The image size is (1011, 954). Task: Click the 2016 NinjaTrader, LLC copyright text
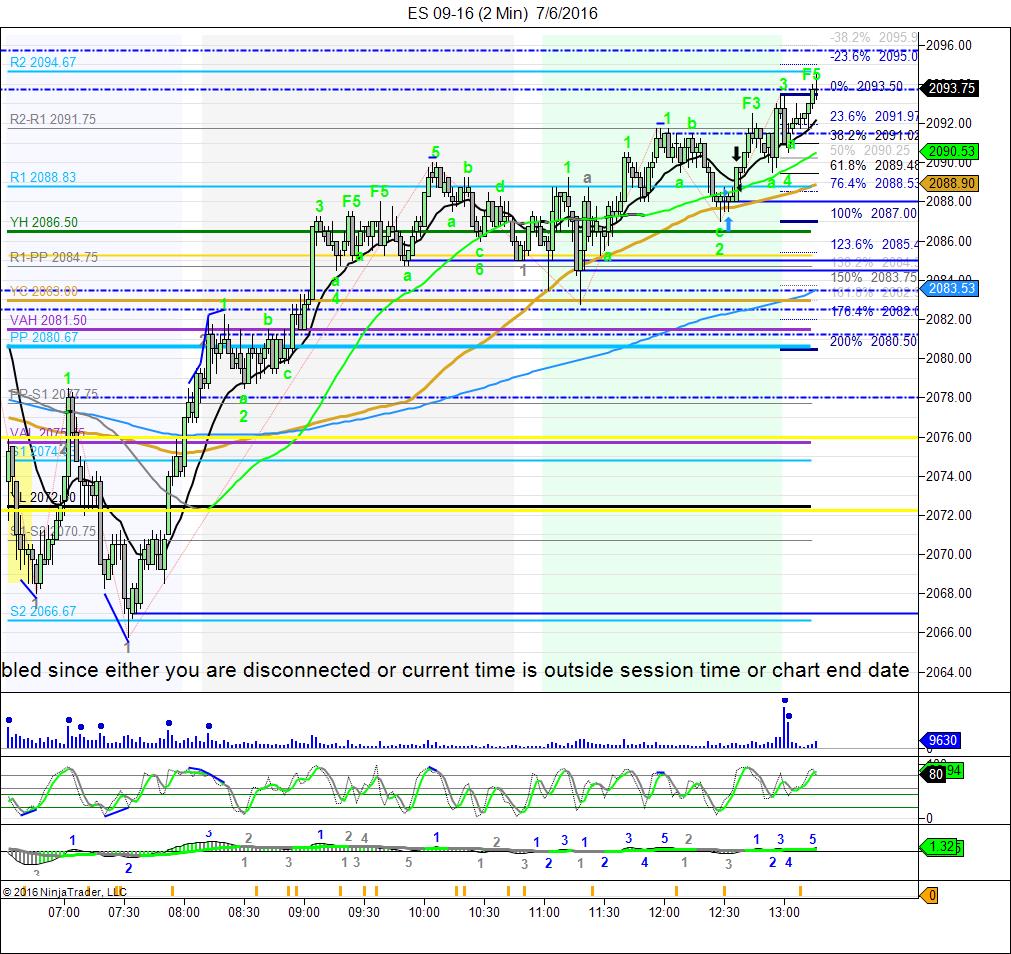[64, 892]
